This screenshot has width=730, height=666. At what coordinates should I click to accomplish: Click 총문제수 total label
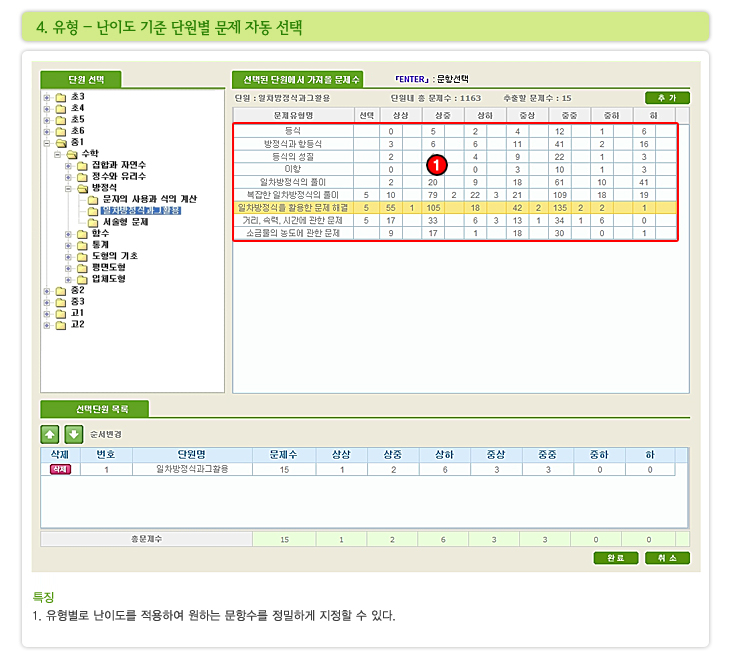147,539
